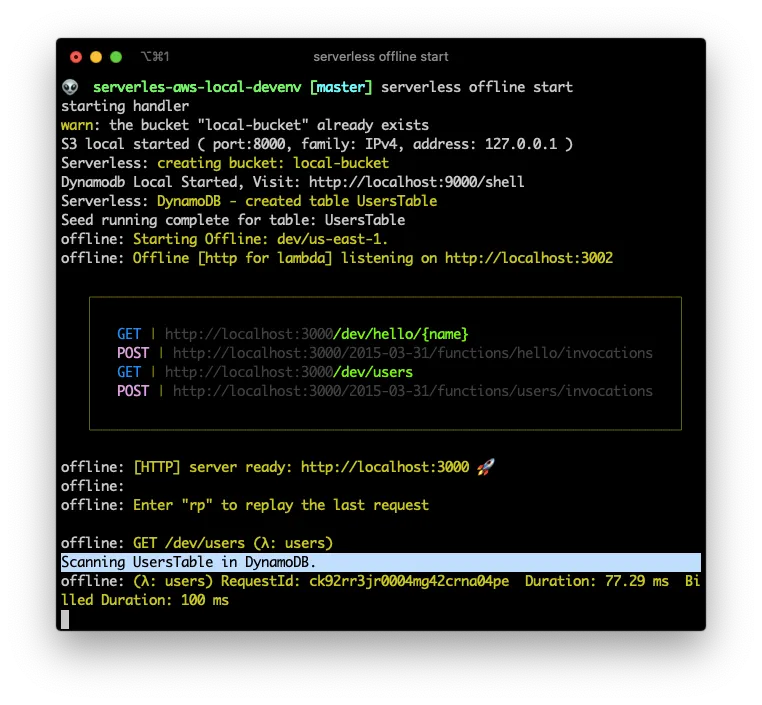Click the terminal cursor block at bottom

65,619
